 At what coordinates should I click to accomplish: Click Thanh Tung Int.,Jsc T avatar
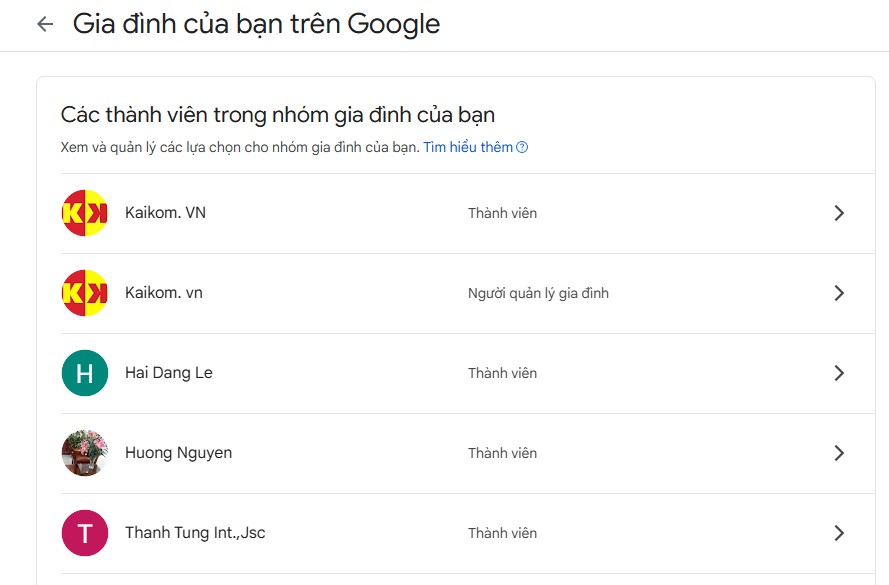point(85,533)
